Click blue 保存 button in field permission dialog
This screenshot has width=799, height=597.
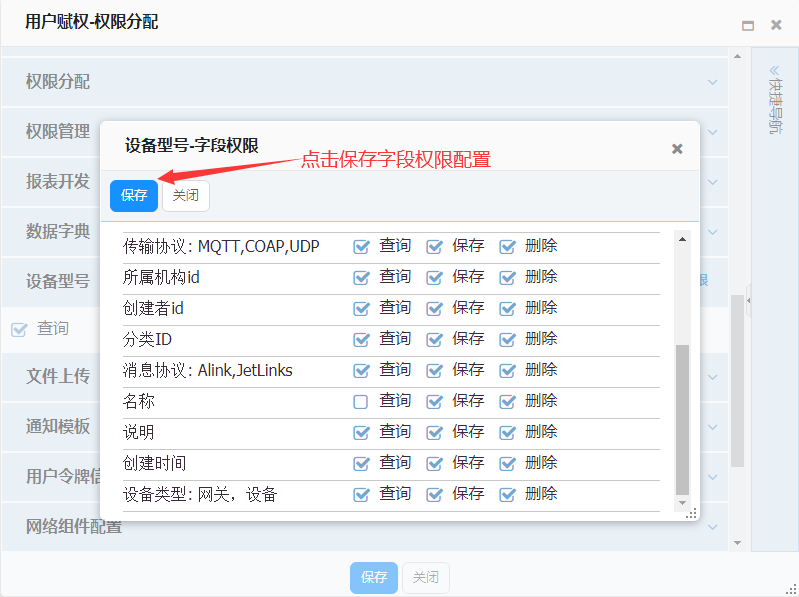pyautogui.click(x=134, y=196)
